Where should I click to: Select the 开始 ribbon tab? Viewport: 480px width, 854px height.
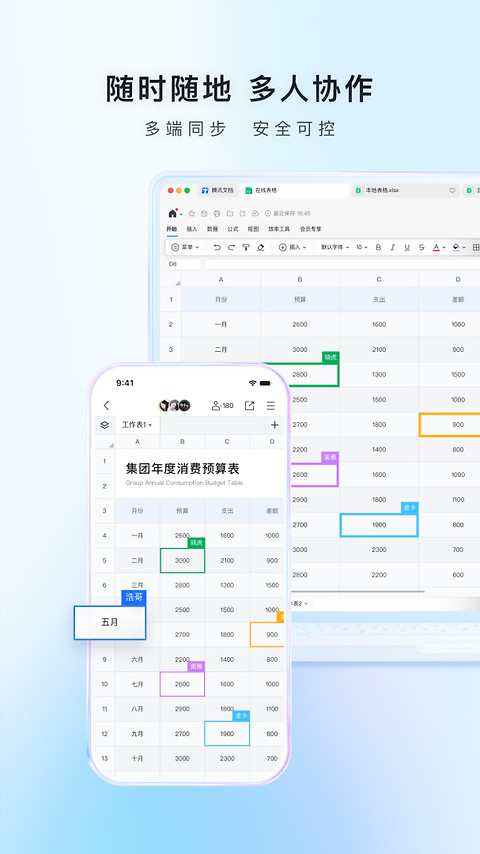[x=172, y=229]
